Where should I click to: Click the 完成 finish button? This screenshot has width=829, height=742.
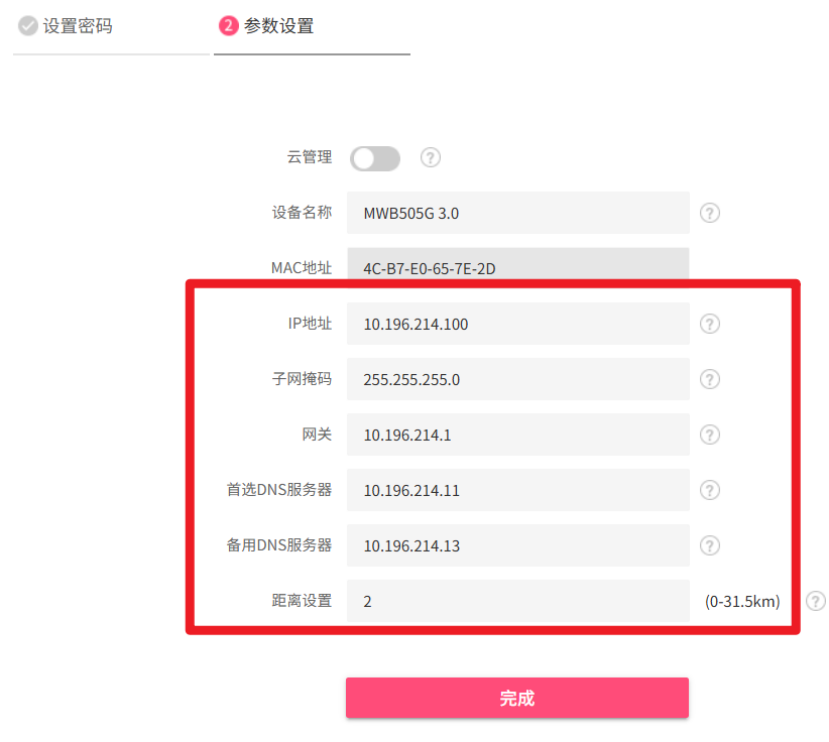coord(517,698)
